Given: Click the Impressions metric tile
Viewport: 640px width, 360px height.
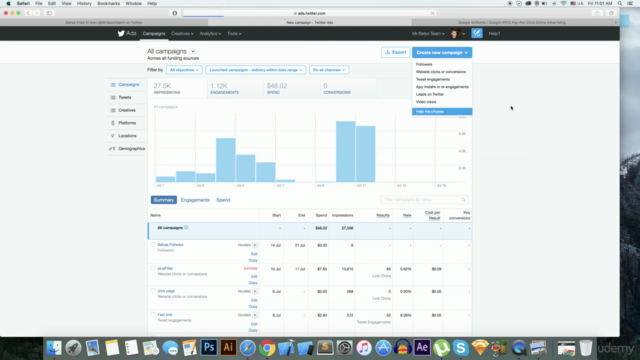Looking at the screenshot, I should (177, 88).
